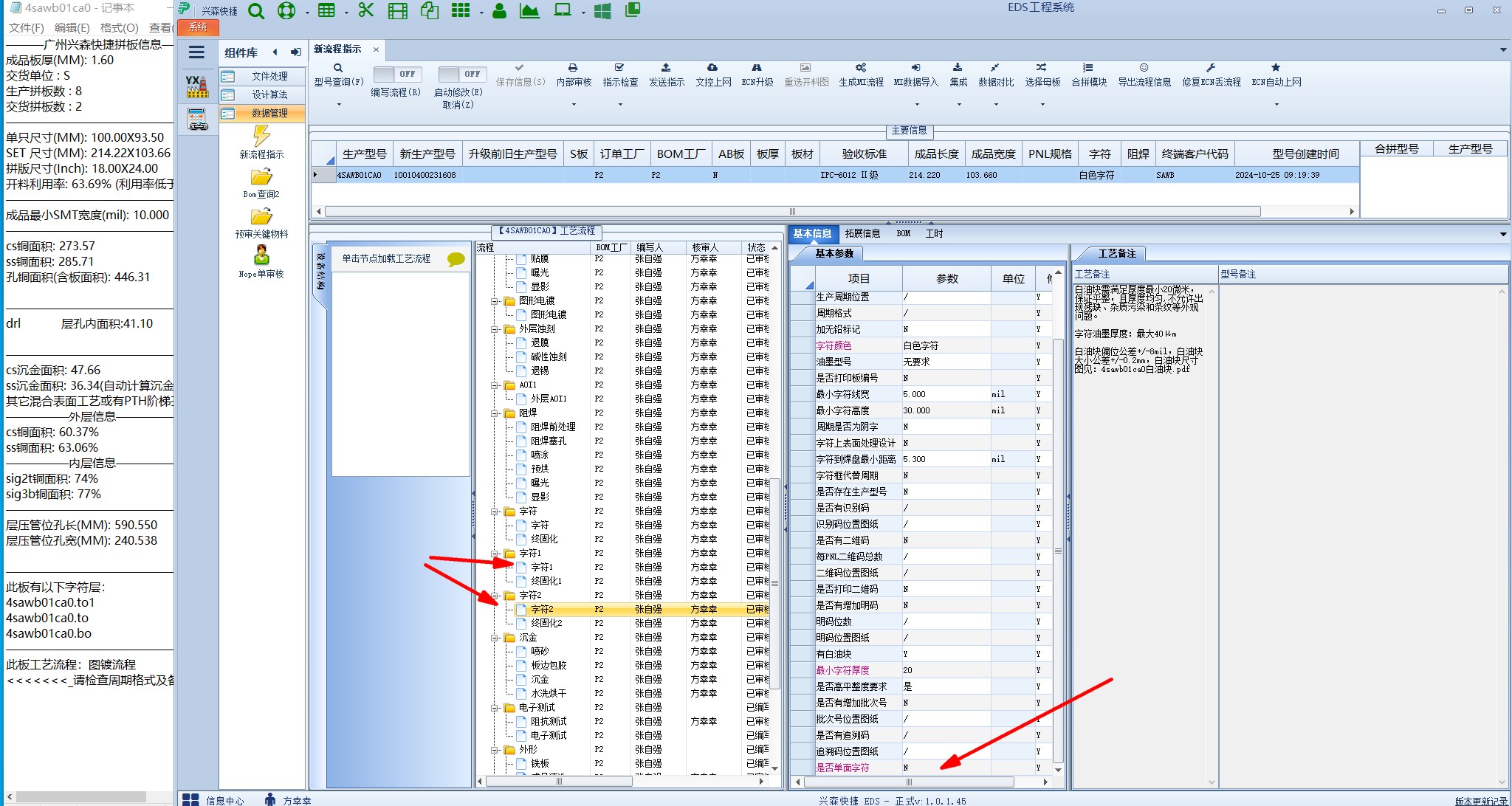Screen dimensions: 1512x806
Task: Click the 新流程指示 lightning bolt icon
Action: (261, 136)
